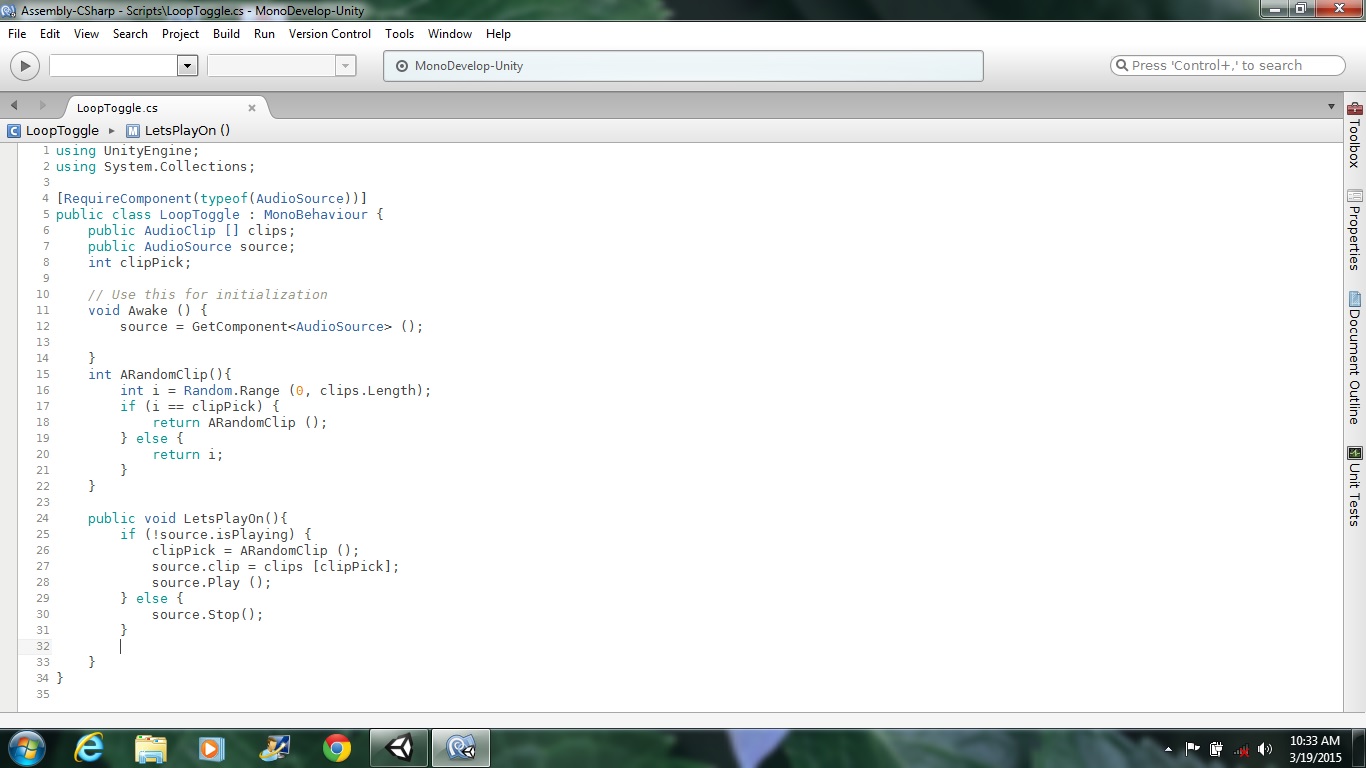Navigate back with the left arrow icon
The width and height of the screenshot is (1366, 768).
tap(14, 105)
